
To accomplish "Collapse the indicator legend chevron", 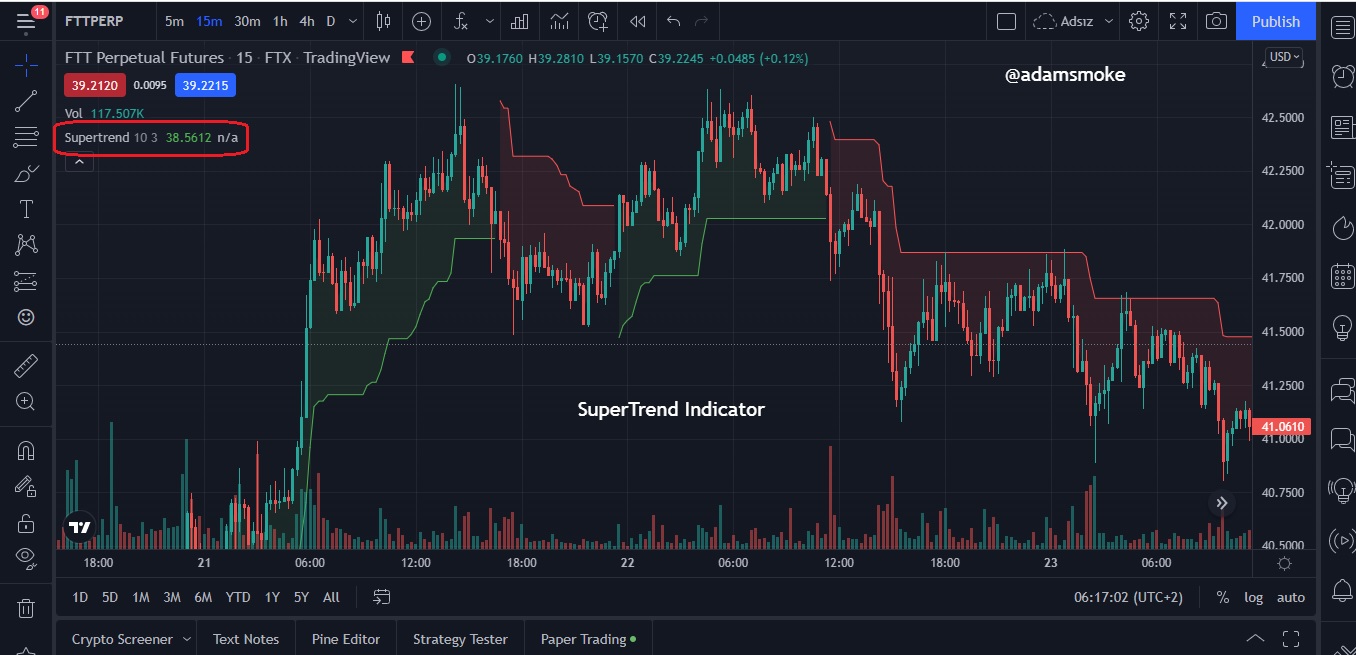I will [x=79, y=162].
